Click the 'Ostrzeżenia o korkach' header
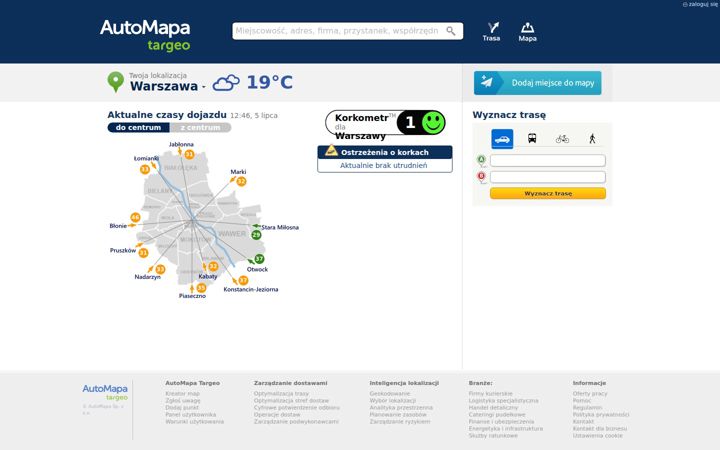Image resolution: width=720 pixels, height=450 pixels. point(385,152)
